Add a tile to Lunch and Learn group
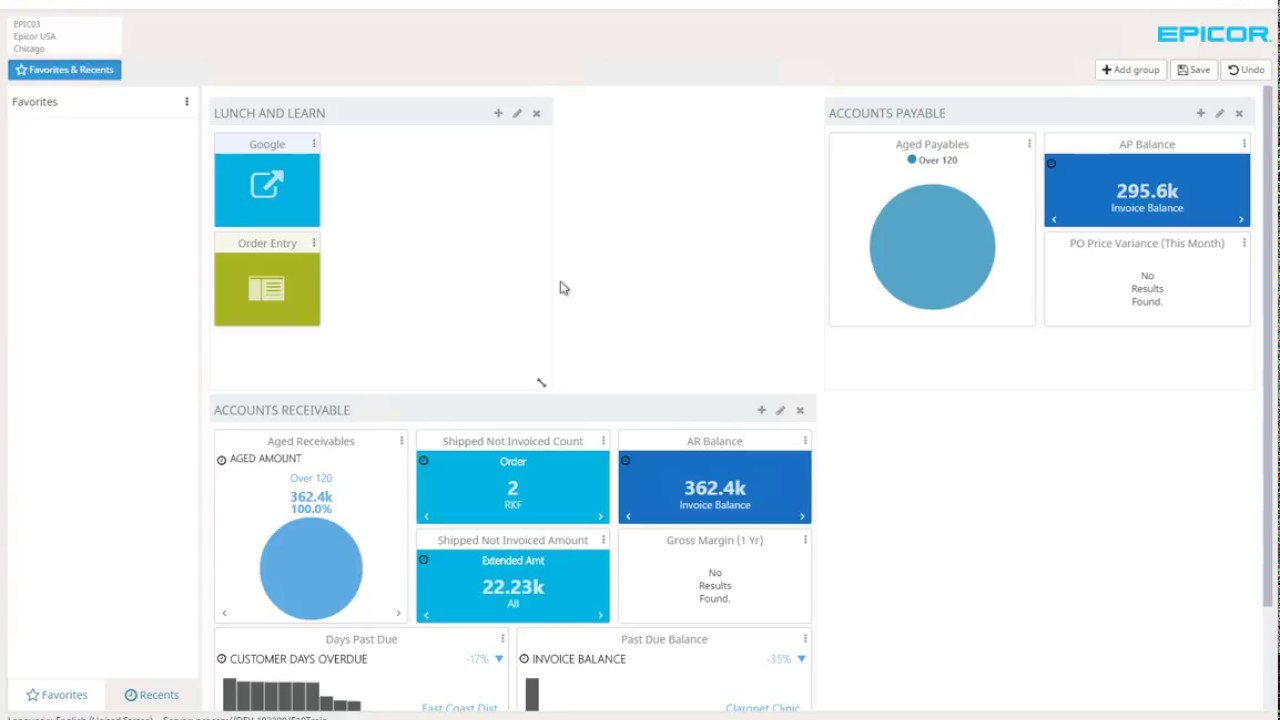Image resolution: width=1280 pixels, height=720 pixels. point(498,113)
